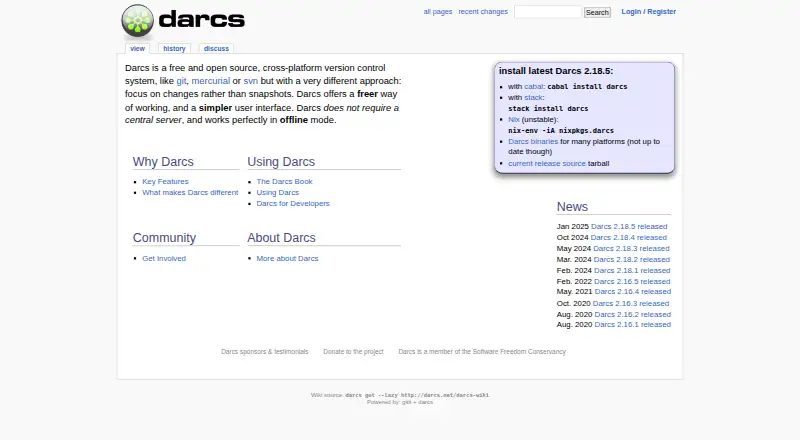Viewport: 800px width, 440px height.
Task: Open the view tab
Action: pyautogui.click(x=137, y=48)
